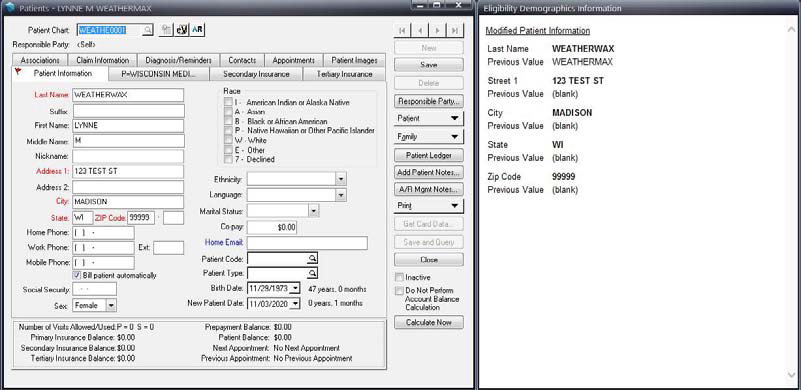Go to next patient record arrow
The width and height of the screenshot is (801, 390).
pos(437,31)
